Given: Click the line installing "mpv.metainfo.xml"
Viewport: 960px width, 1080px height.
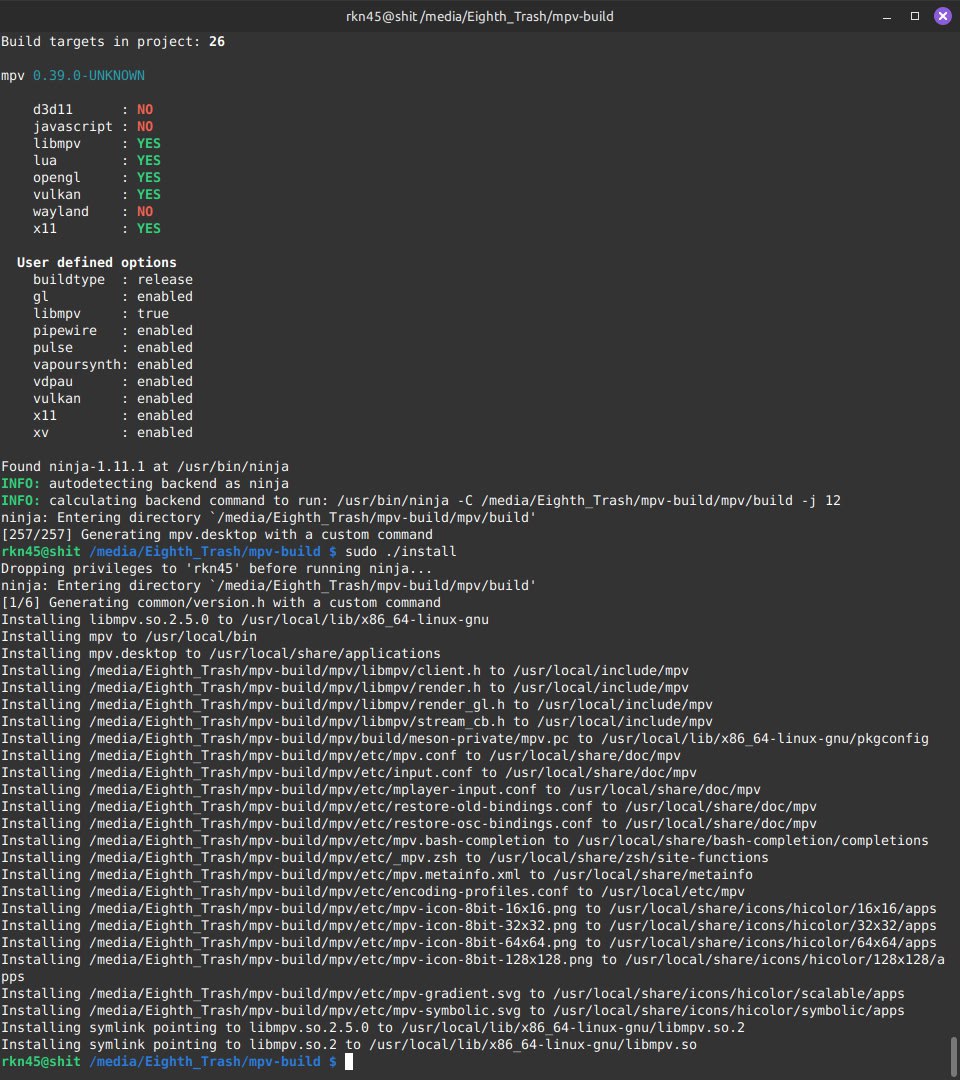Looking at the screenshot, I should point(377,874).
